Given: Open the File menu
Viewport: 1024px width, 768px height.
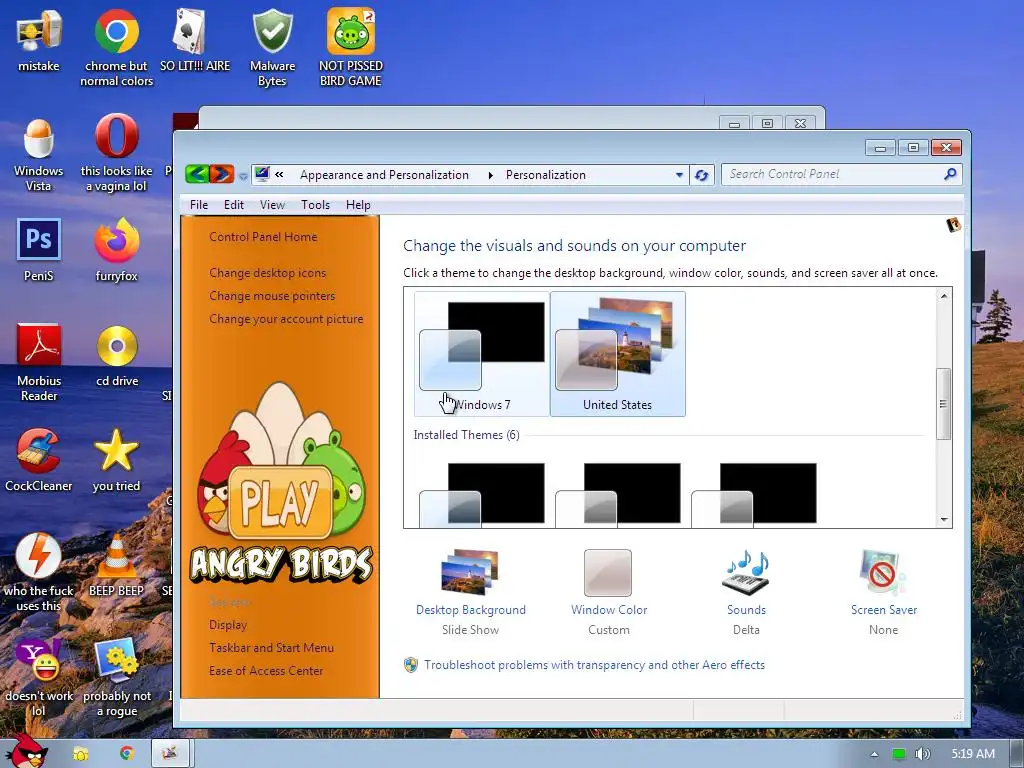Looking at the screenshot, I should tap(199, 205).
